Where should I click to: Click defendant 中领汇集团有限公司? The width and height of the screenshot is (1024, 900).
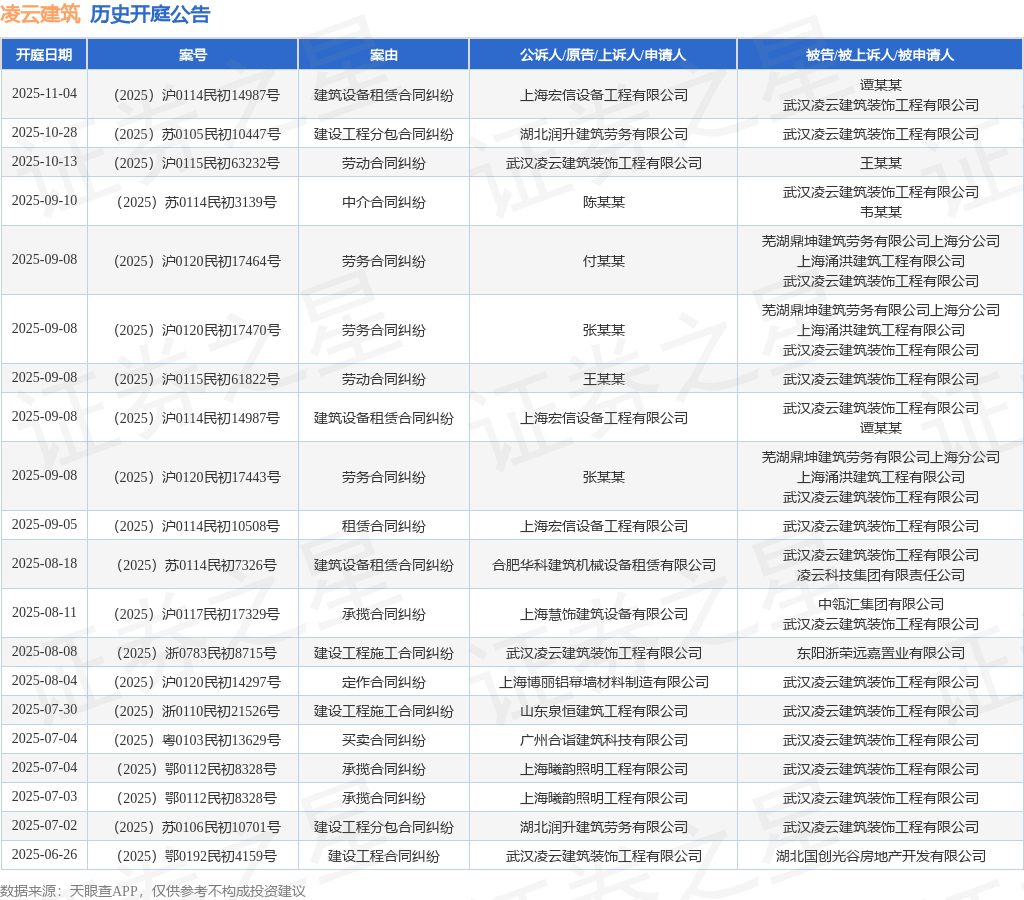[880, 604]
